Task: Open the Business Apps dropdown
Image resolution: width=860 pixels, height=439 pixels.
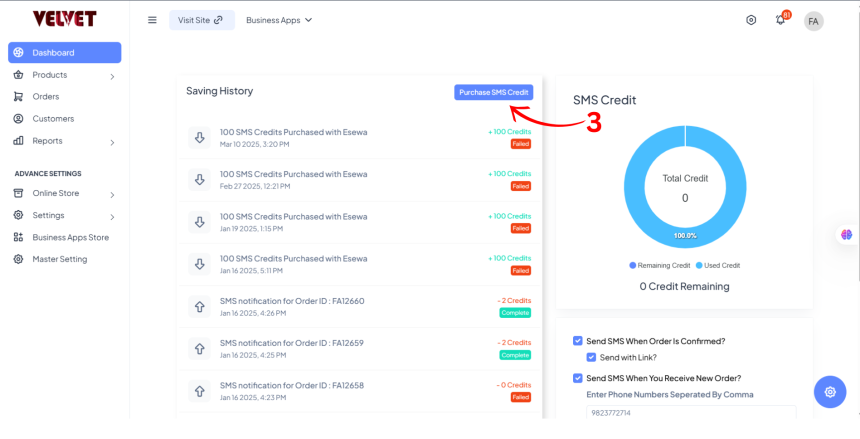Action: point(279,20)
